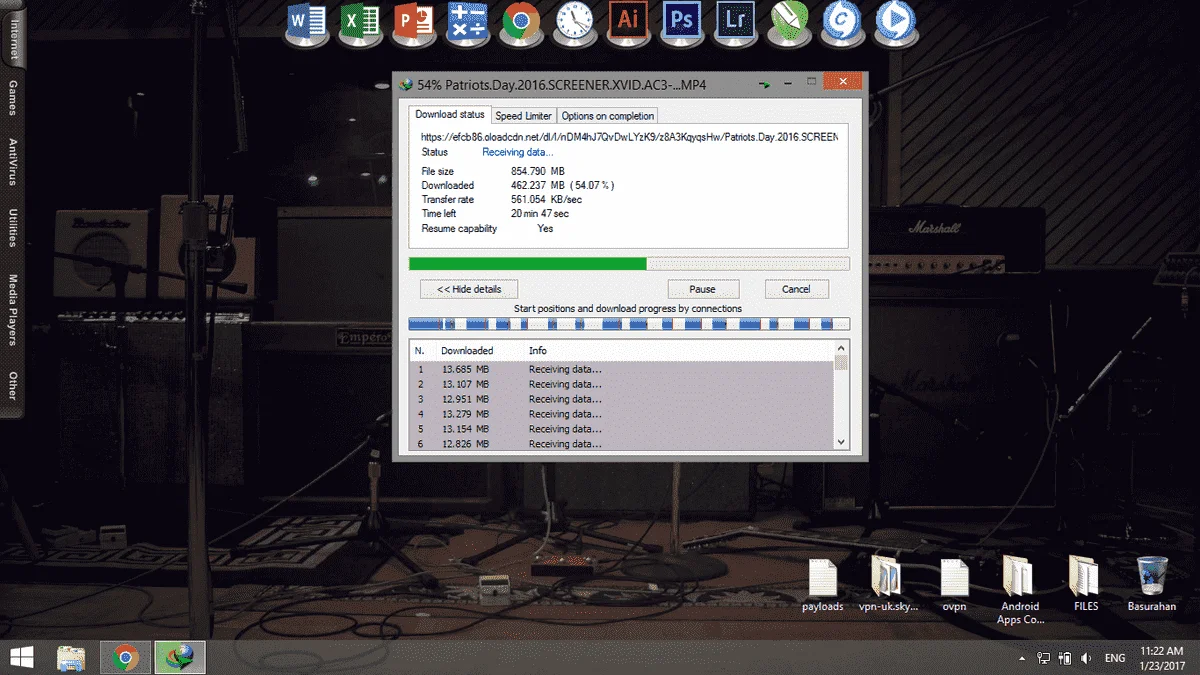Screen dimensions: 1200x675
Task: Click the green arrow icon in IDM title bar
Action: [766, 85]
